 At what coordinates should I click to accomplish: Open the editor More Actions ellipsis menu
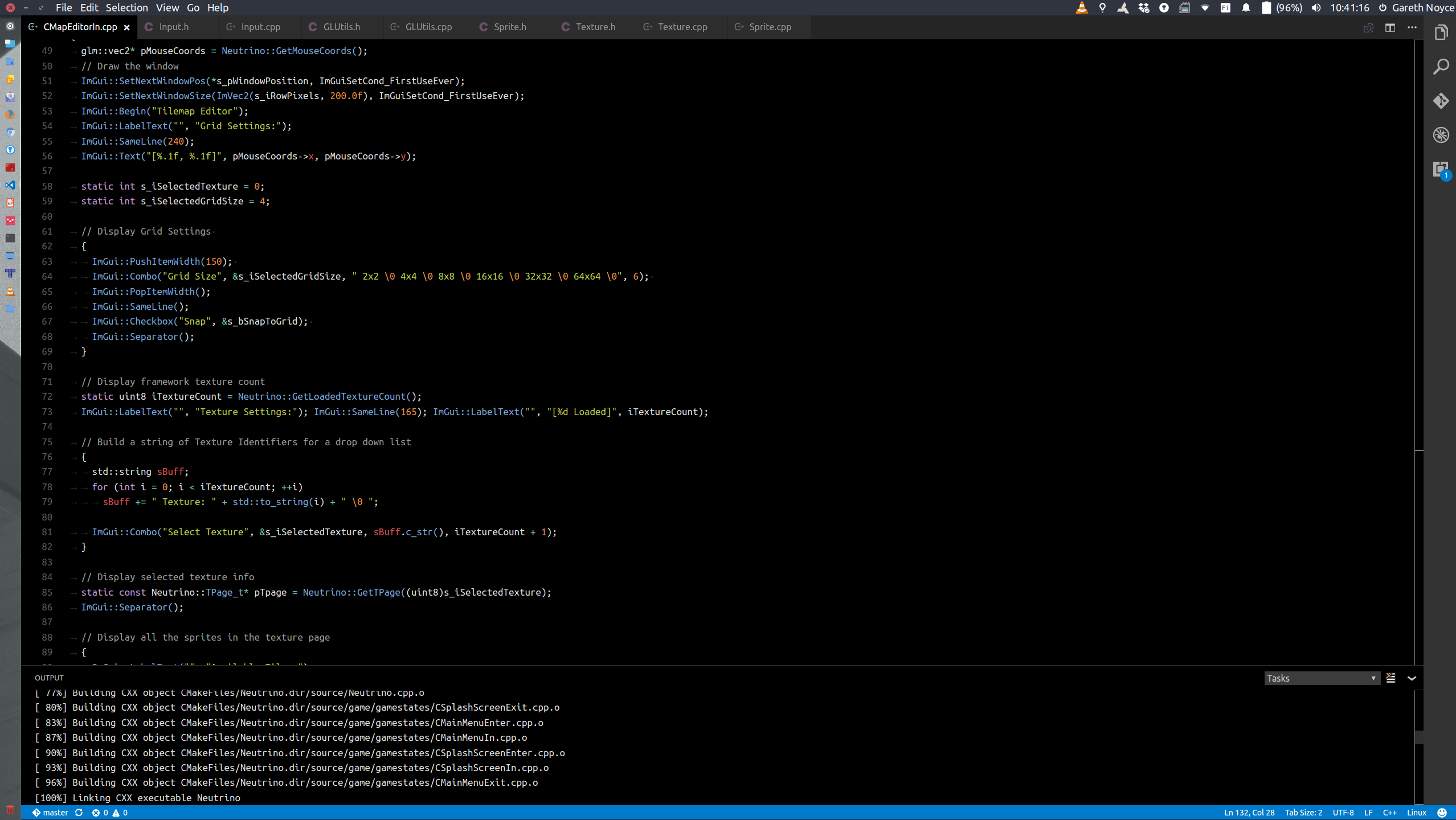click(x=1412, y=27)
